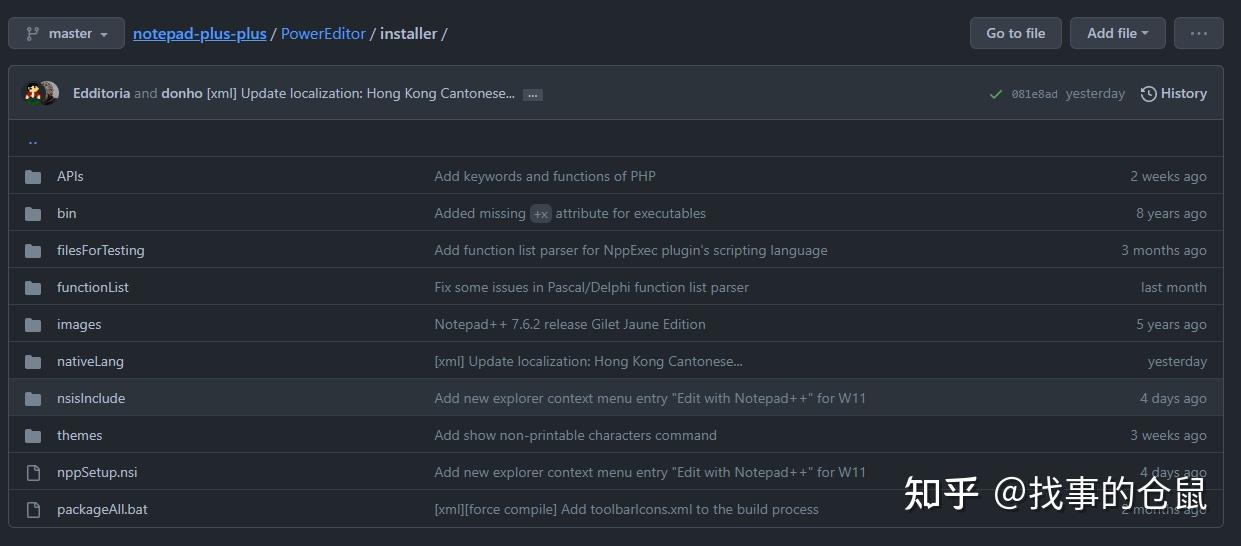The width and height of the screenshot is (1241, 546).
Task: Open nsisInclude row commit about W11 context menu
Action: coord(650,398)
